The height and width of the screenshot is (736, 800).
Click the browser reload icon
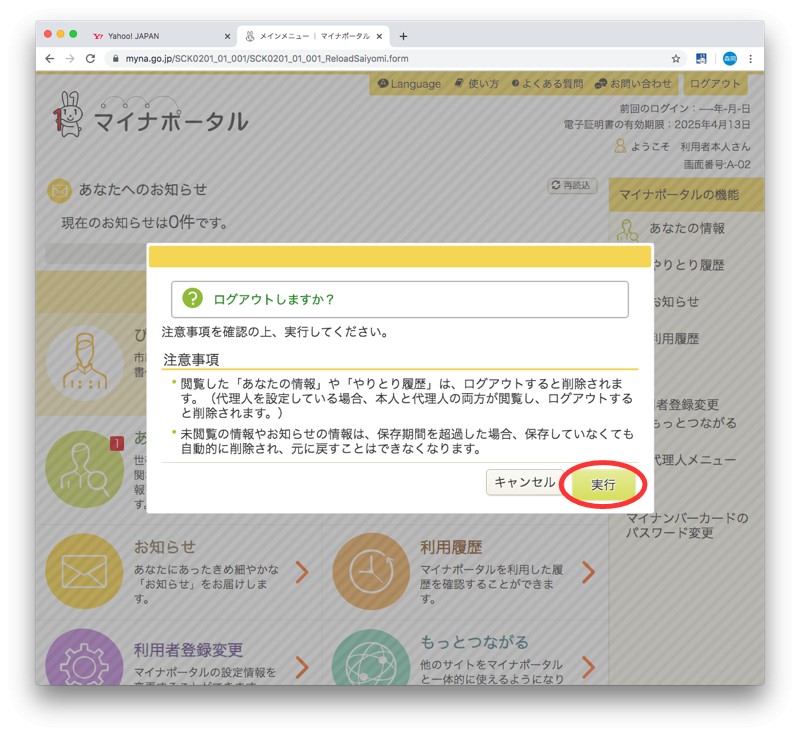pos(91,59)
